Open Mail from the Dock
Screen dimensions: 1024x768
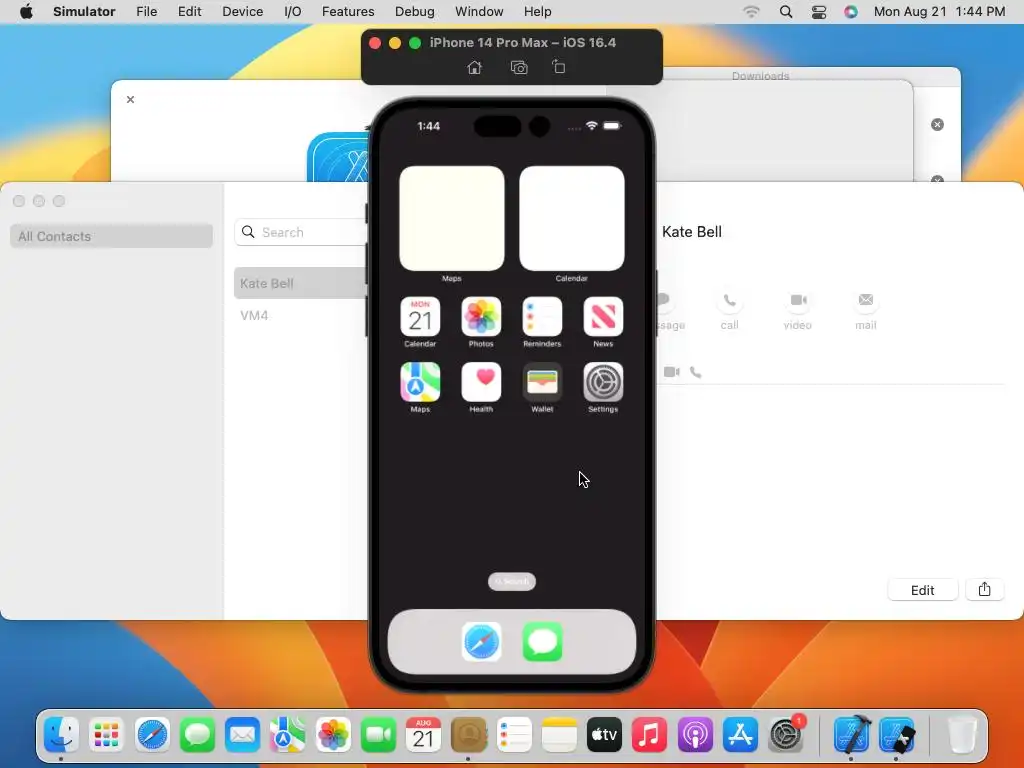(242, 735)
